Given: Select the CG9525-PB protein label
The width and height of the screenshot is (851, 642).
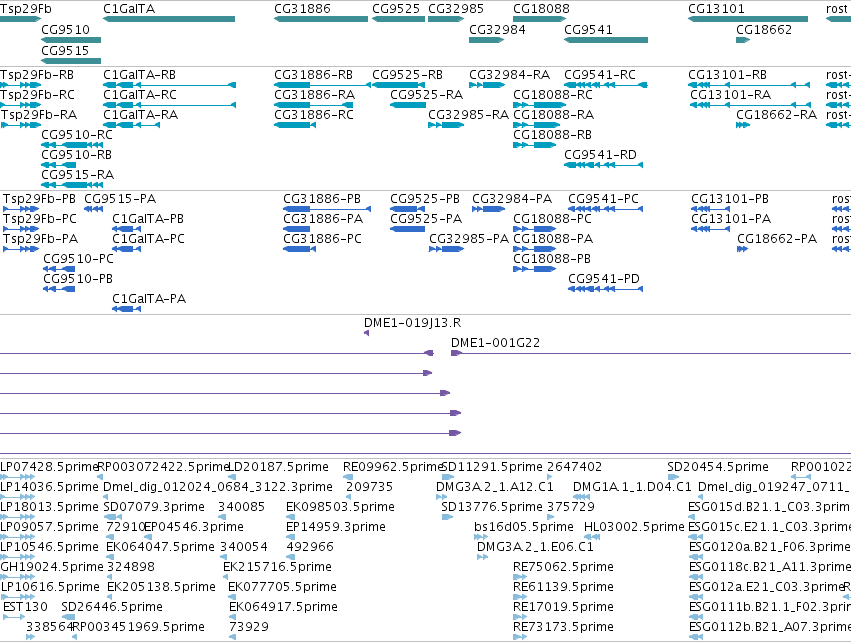Looking at the screenshot, I should tap(425, 199).
